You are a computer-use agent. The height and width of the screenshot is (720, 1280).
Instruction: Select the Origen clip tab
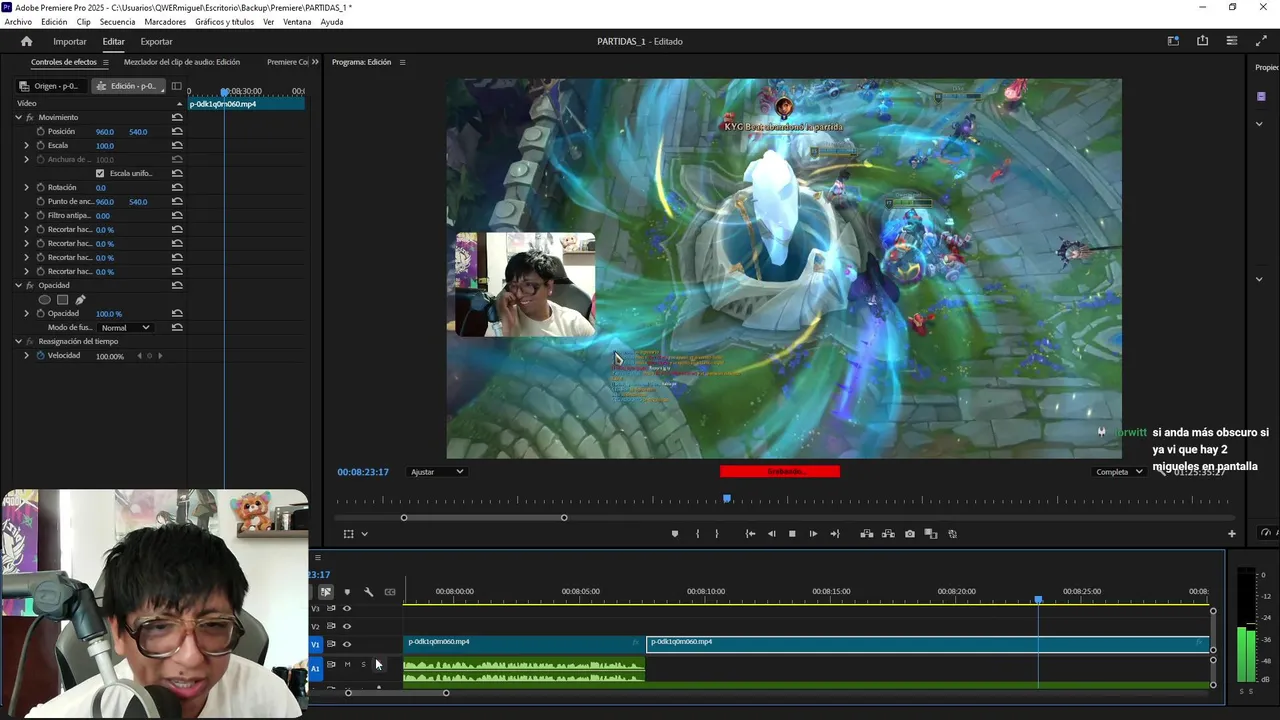point(50,86)
